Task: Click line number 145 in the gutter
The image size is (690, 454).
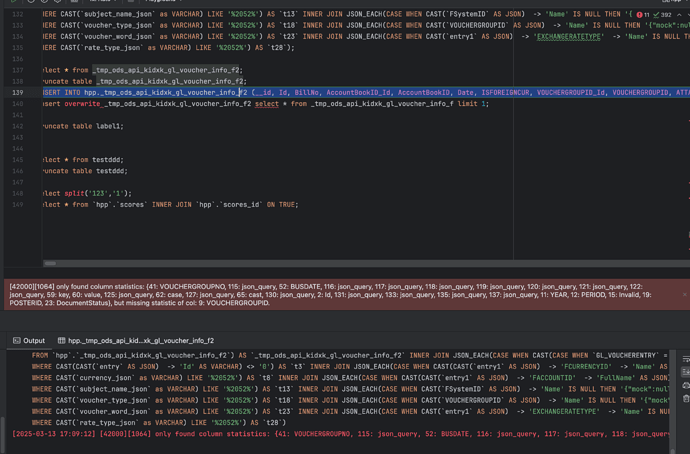Action: pyautogui.click(x=18, y=160)
